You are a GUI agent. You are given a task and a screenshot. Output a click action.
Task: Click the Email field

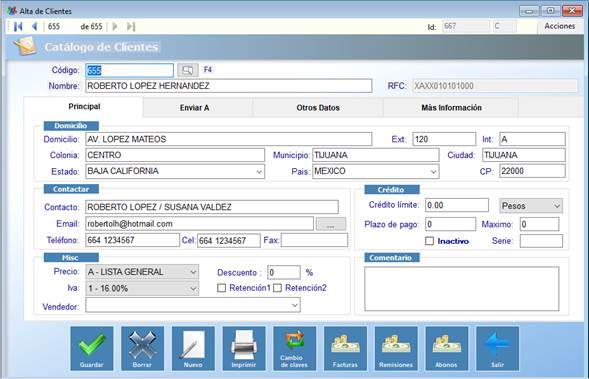point(199,224)
